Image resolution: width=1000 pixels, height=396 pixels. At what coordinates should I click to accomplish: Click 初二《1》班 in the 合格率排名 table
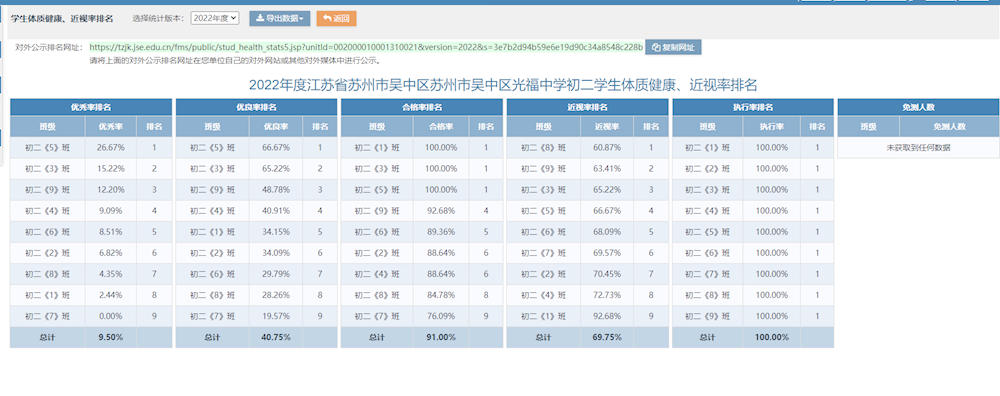(377, 148)
